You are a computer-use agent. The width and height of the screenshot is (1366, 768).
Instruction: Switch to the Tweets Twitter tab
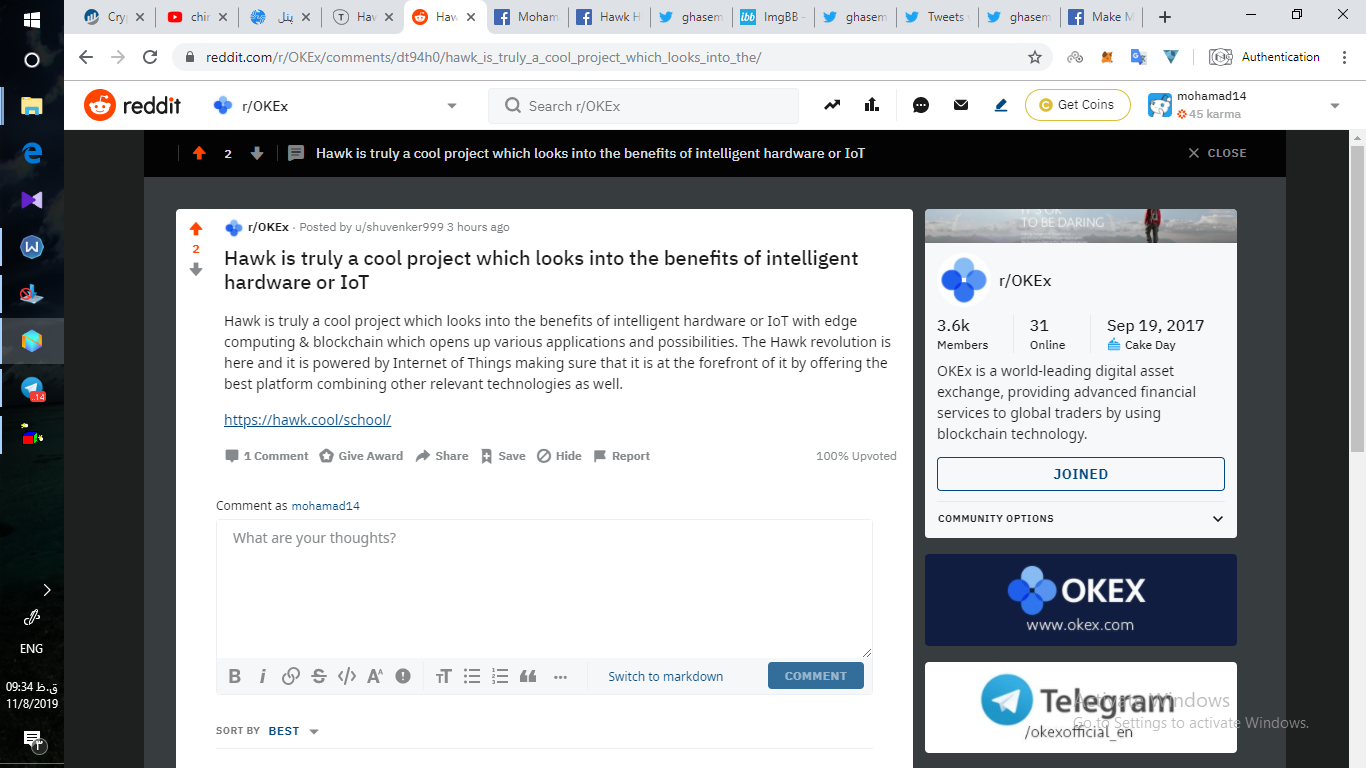coord(936,17)
